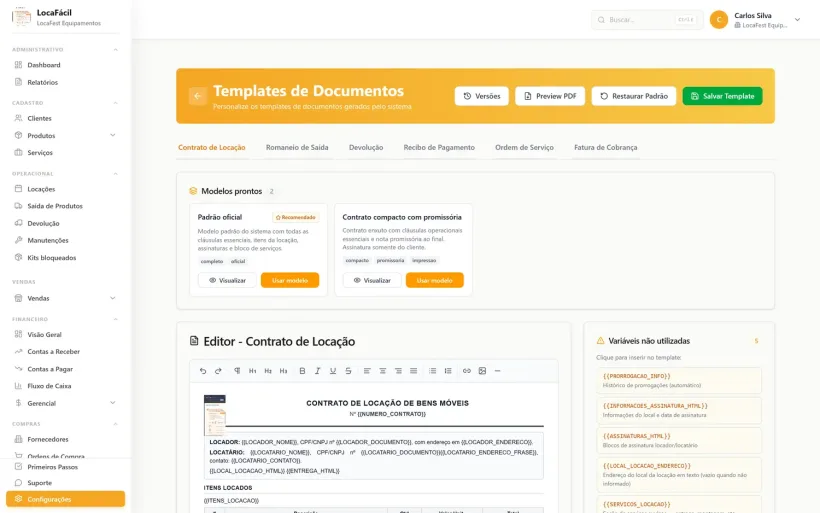
Task: Insert a hyperlink
Action: (466, 371)
